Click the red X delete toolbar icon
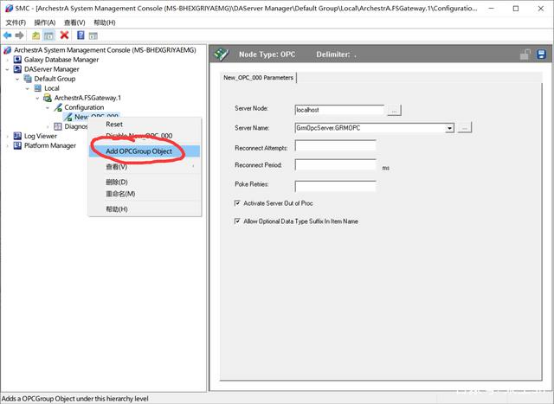Screen dimensions: 554x404 [64, 35]
